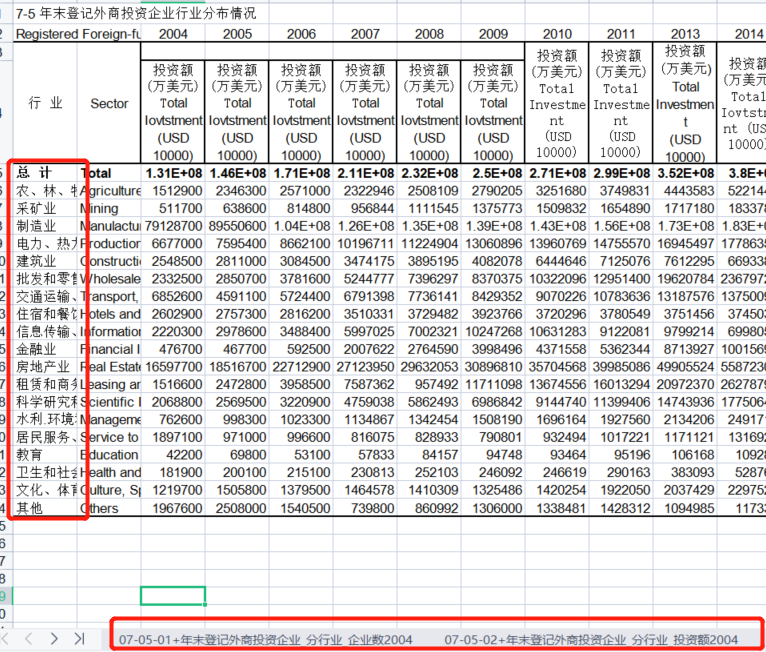Select the Transport, sector cell
This screenshot has width=766, height=652.
(109, 296)
